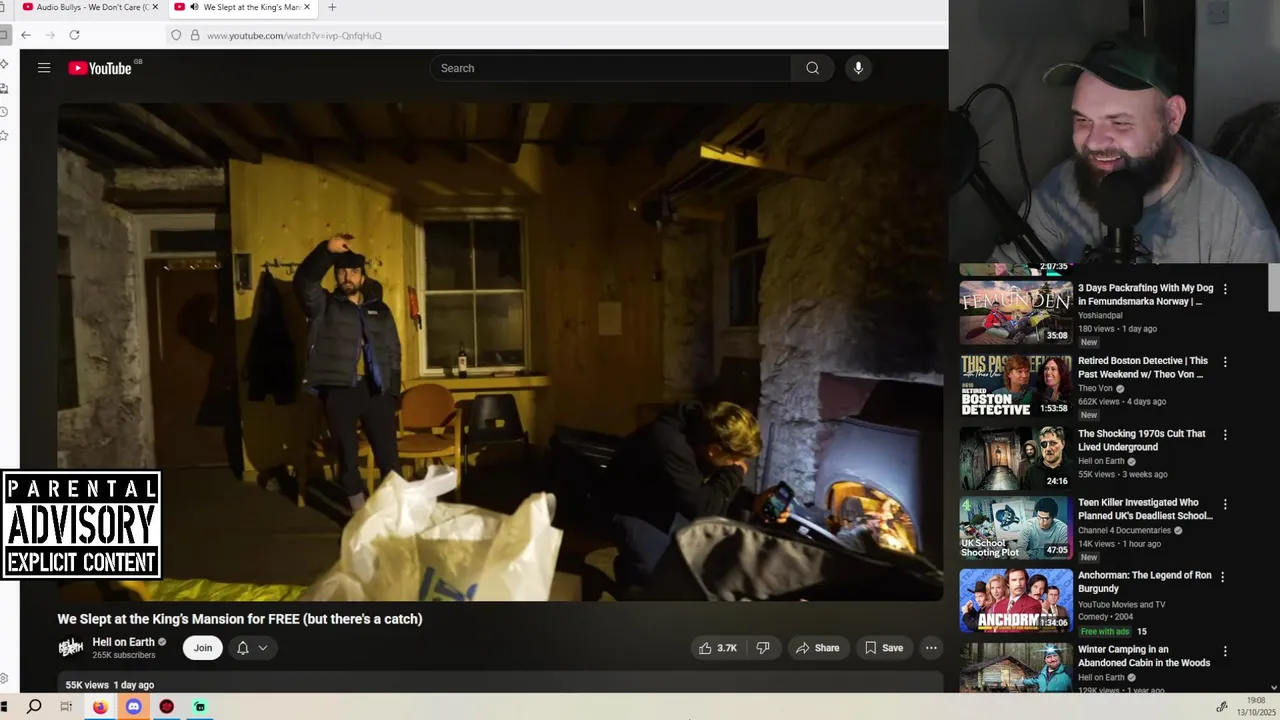The width and height of the screenshot is (1280, 720).
Task: Dislike the video with thumbs down
Action: pyautogui.click(x=763, y=648)
